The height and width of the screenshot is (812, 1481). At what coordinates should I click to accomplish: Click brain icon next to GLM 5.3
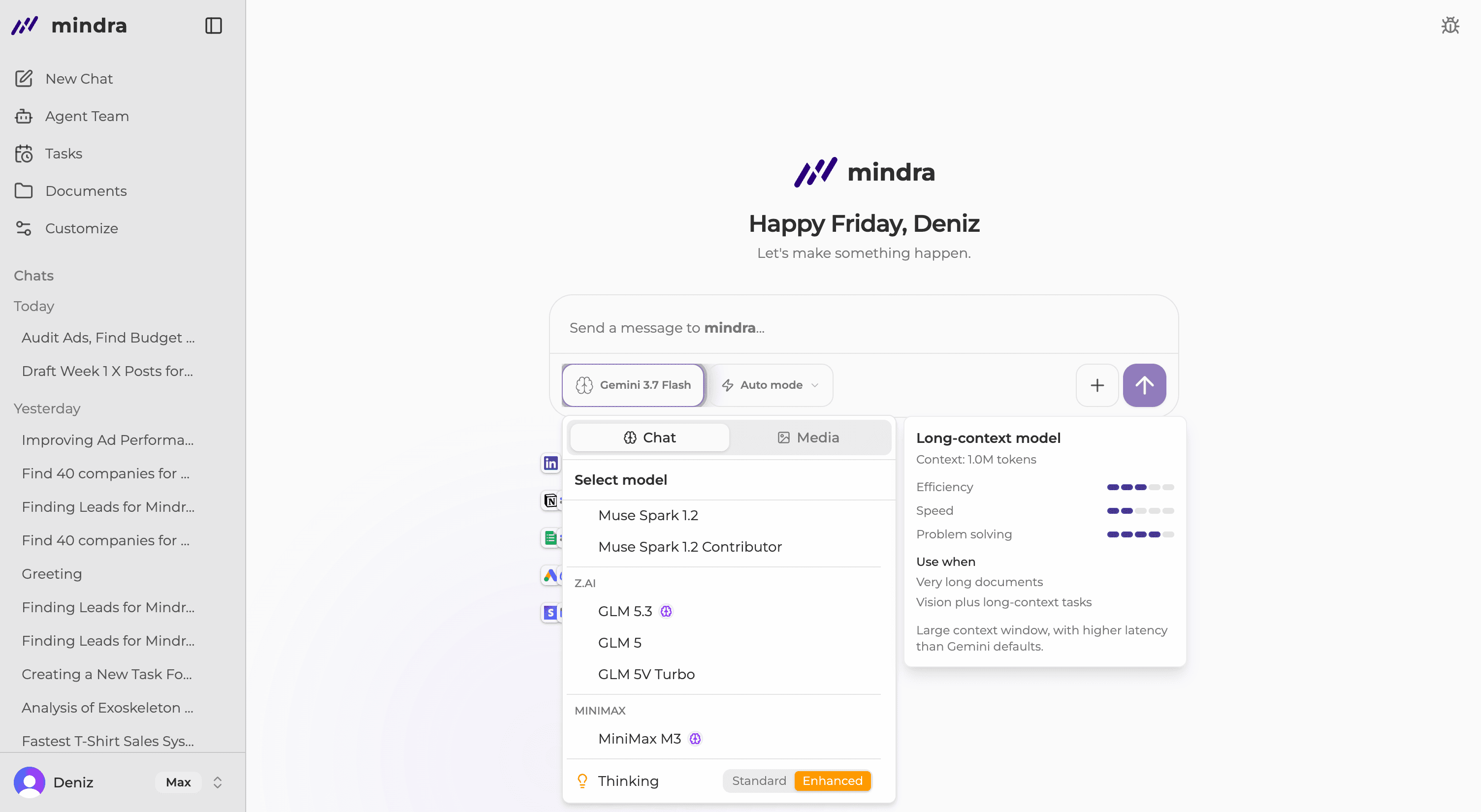click(666, 611)
